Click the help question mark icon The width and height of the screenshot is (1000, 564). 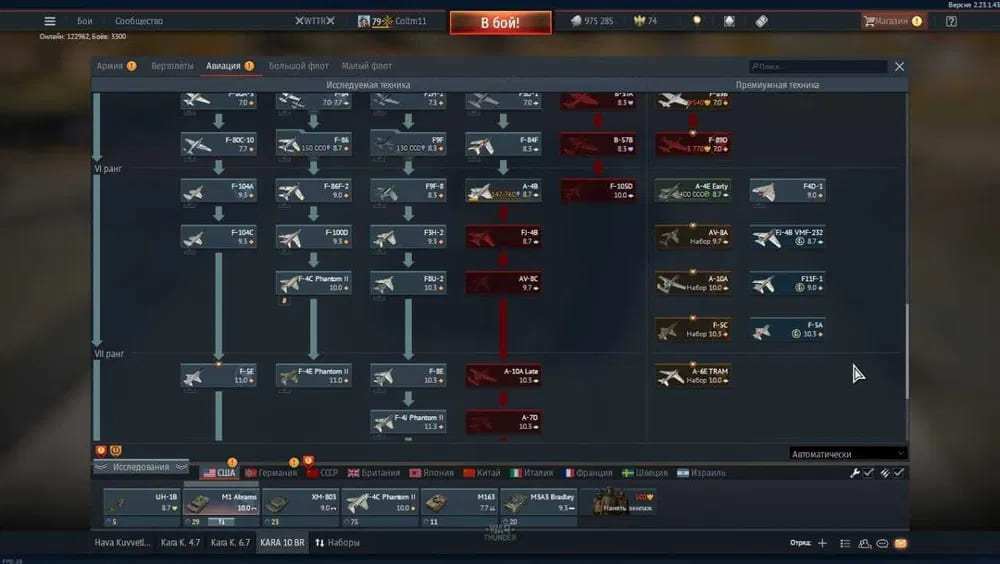click(951, 21)
